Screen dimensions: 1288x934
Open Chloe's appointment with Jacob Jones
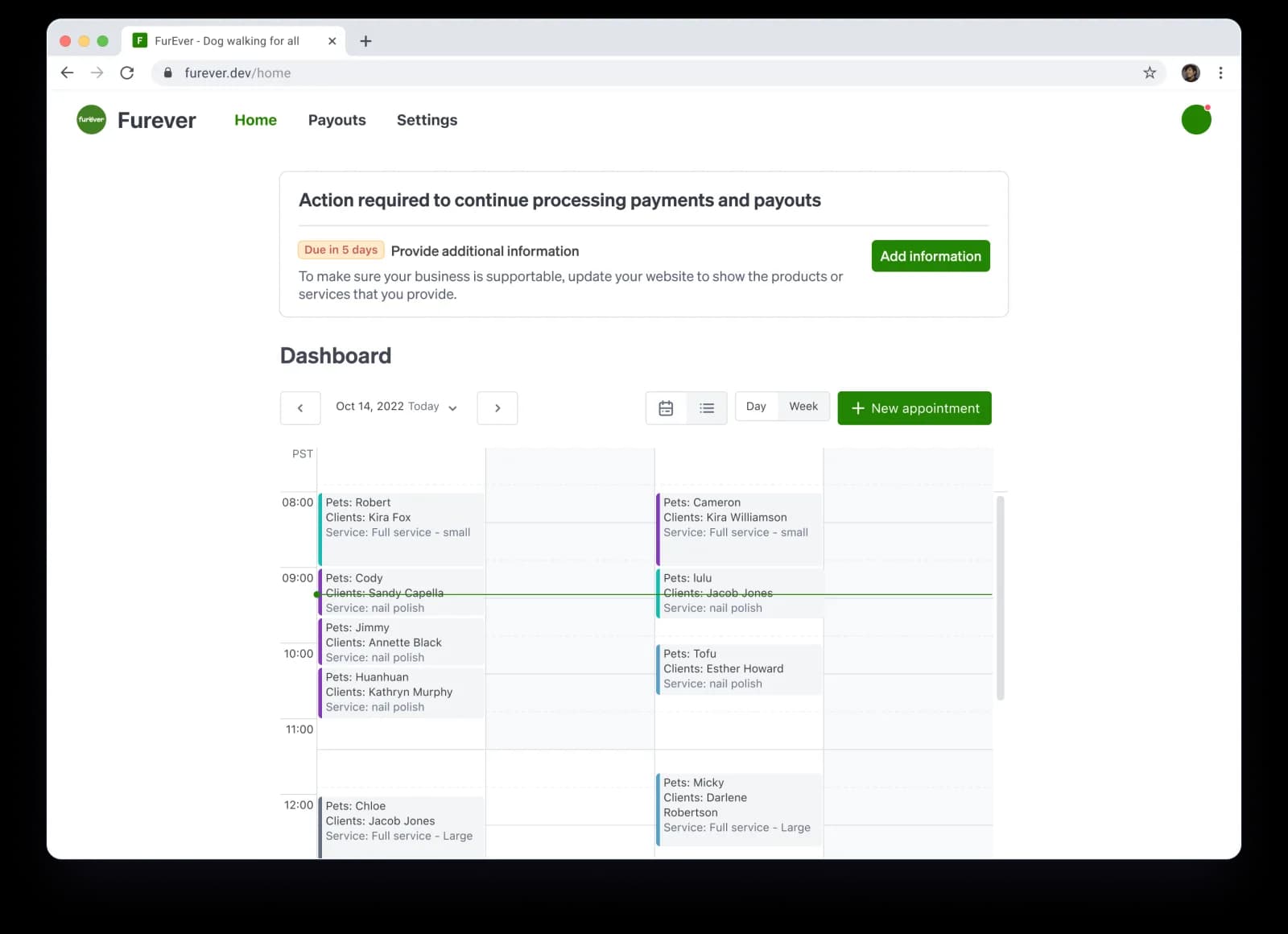[402, 826]
